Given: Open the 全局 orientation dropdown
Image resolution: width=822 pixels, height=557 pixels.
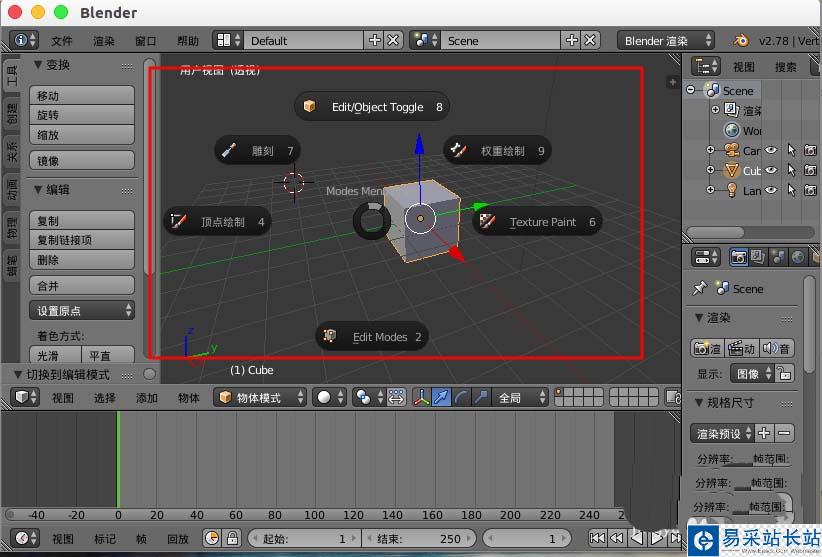Looking at the screenshot, I should (520, 397).
